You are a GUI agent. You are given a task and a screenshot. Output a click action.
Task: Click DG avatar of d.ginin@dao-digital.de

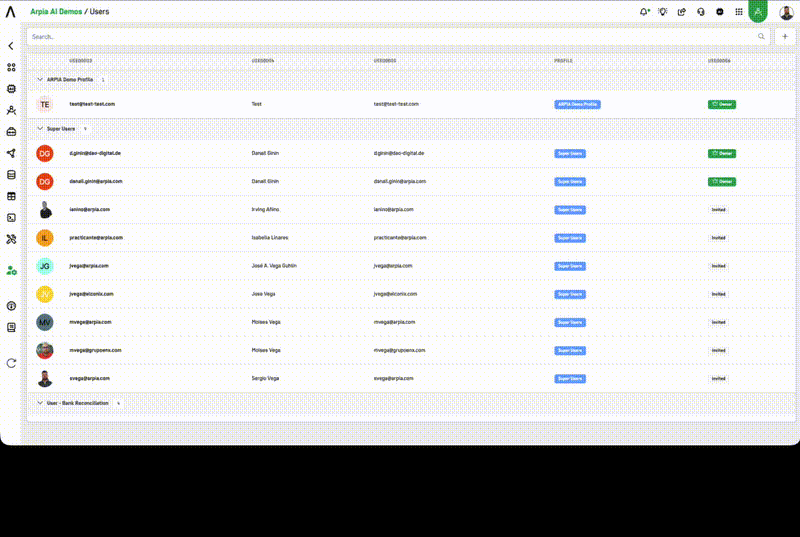pyautogui.click(x=45, y=154)
